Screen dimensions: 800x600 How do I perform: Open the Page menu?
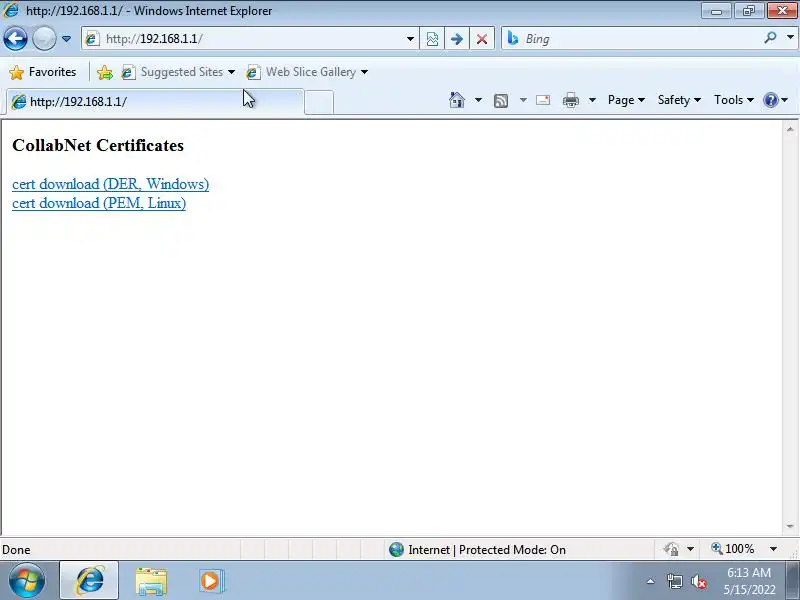626,100
